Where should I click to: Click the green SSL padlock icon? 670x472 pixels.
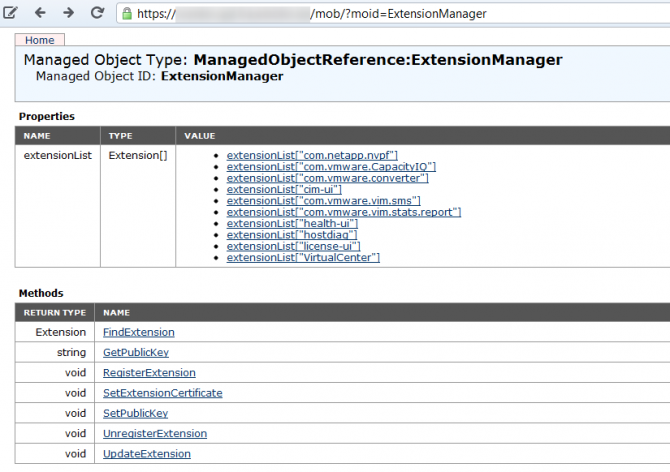(x=126, y=14)
